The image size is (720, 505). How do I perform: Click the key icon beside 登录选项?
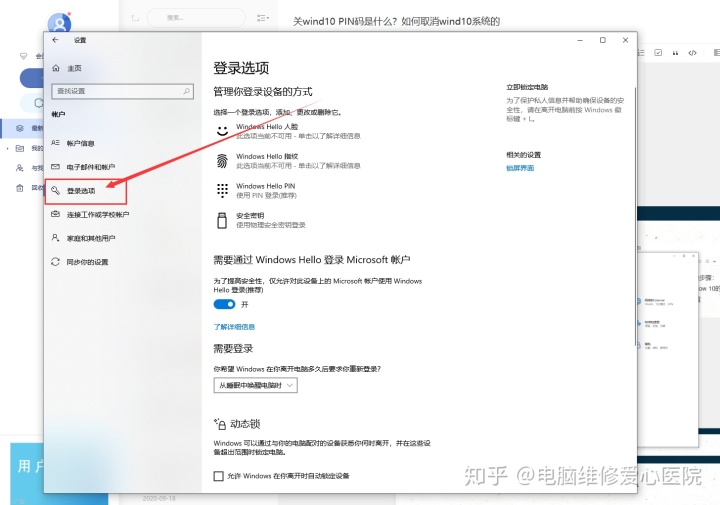pos(56,191)
